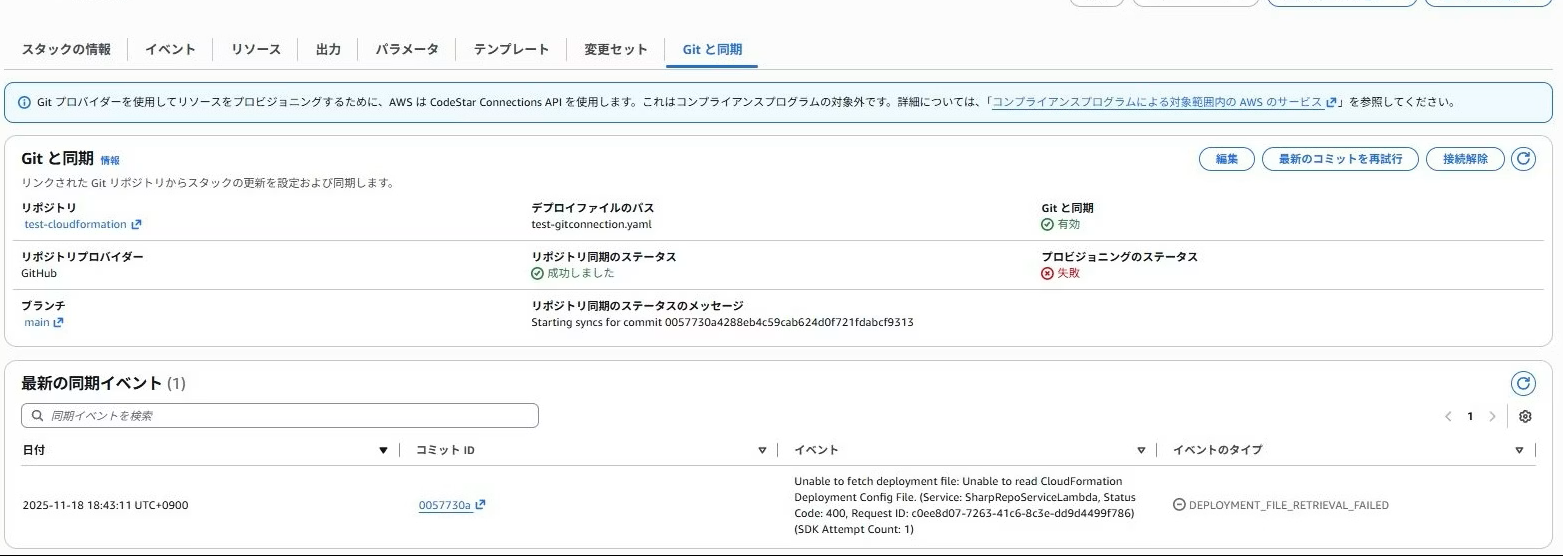Click 最新のコミットを再試行 button
Viewport: 1563px width, 556px height.
click(1340, 159)
